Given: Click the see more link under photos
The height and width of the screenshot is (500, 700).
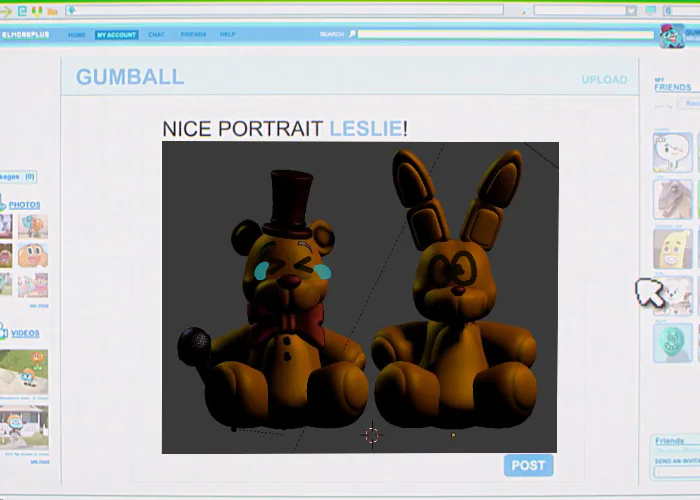Looking at the screenshot, I should point(39,306).
